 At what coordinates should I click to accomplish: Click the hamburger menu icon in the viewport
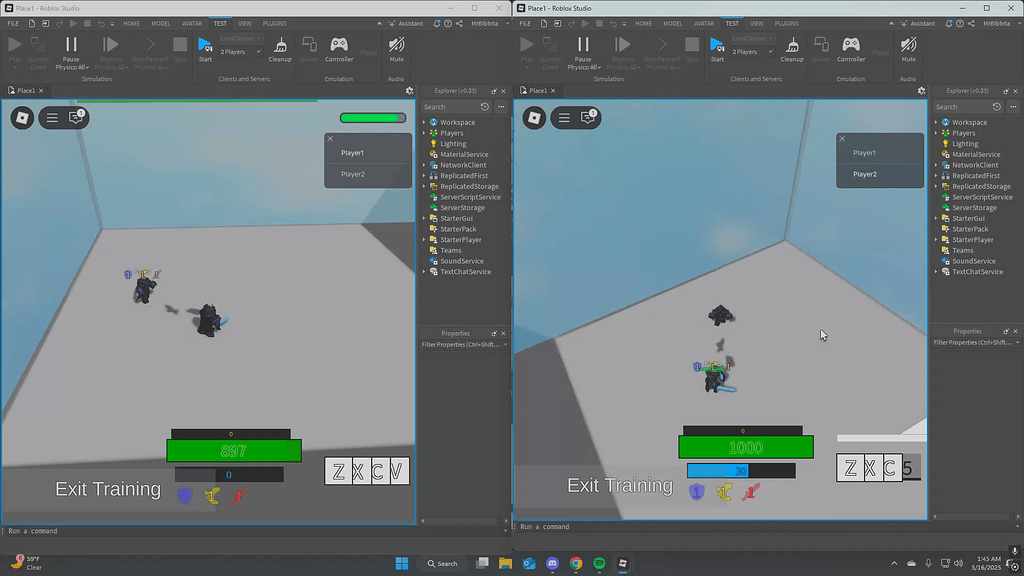51,117
